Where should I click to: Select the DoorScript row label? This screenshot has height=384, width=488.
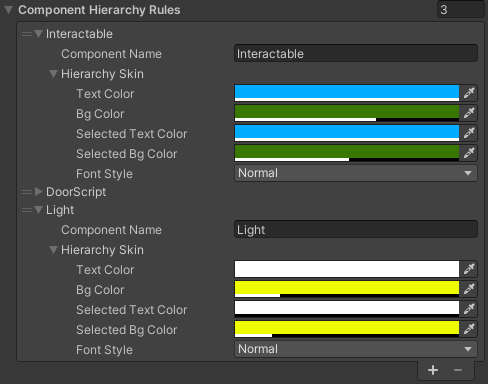[x=76, y=192]
